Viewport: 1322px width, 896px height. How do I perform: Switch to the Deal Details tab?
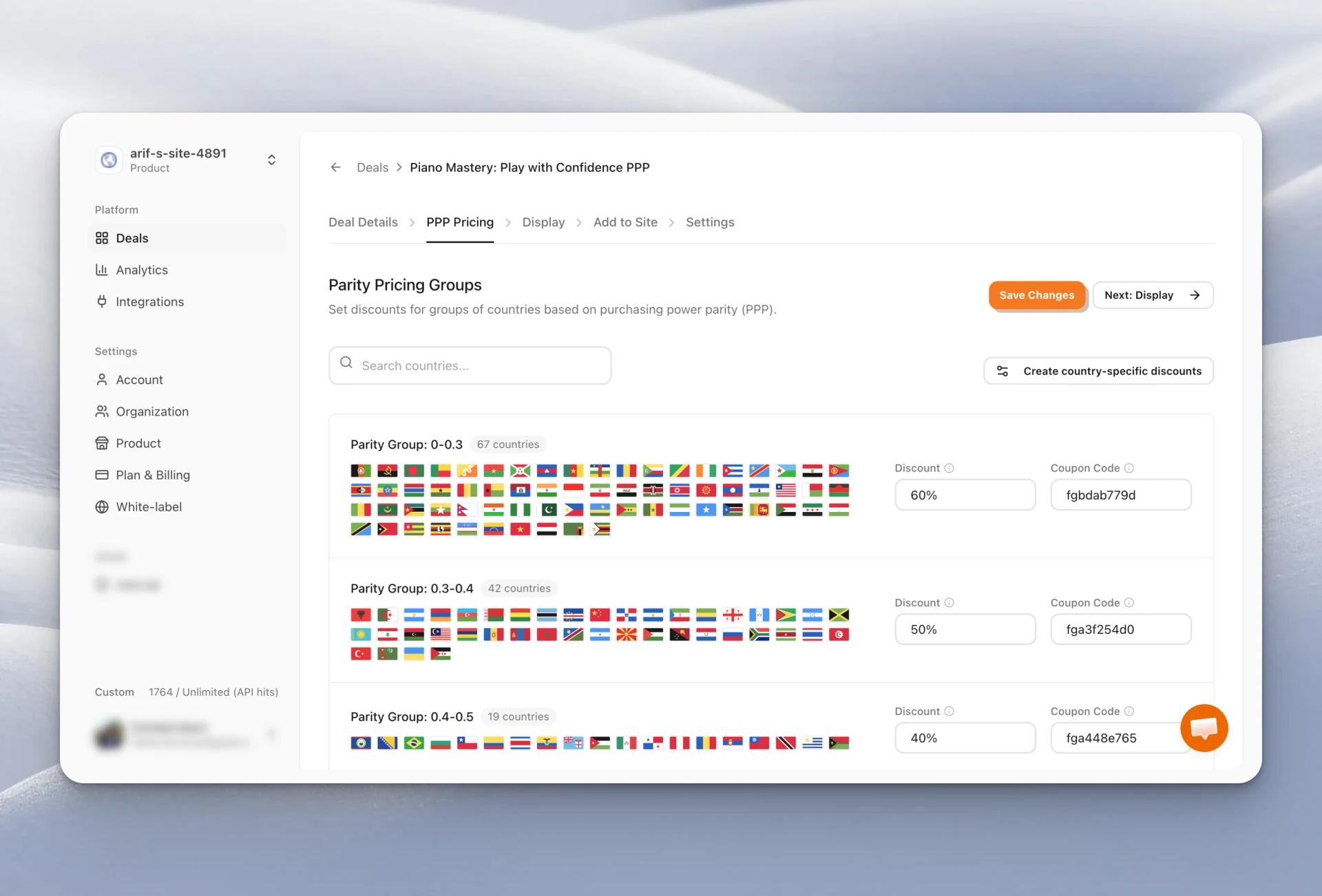point(363,222)
